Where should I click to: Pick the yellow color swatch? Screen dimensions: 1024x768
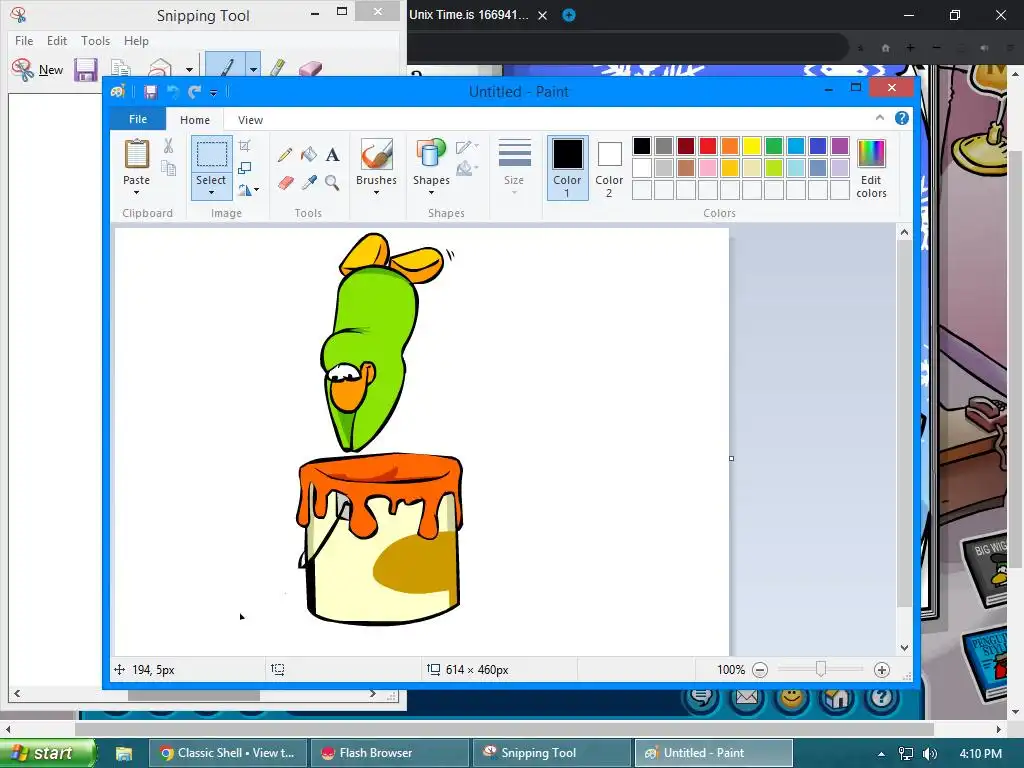pyautogui.click(x=752, y=146)
